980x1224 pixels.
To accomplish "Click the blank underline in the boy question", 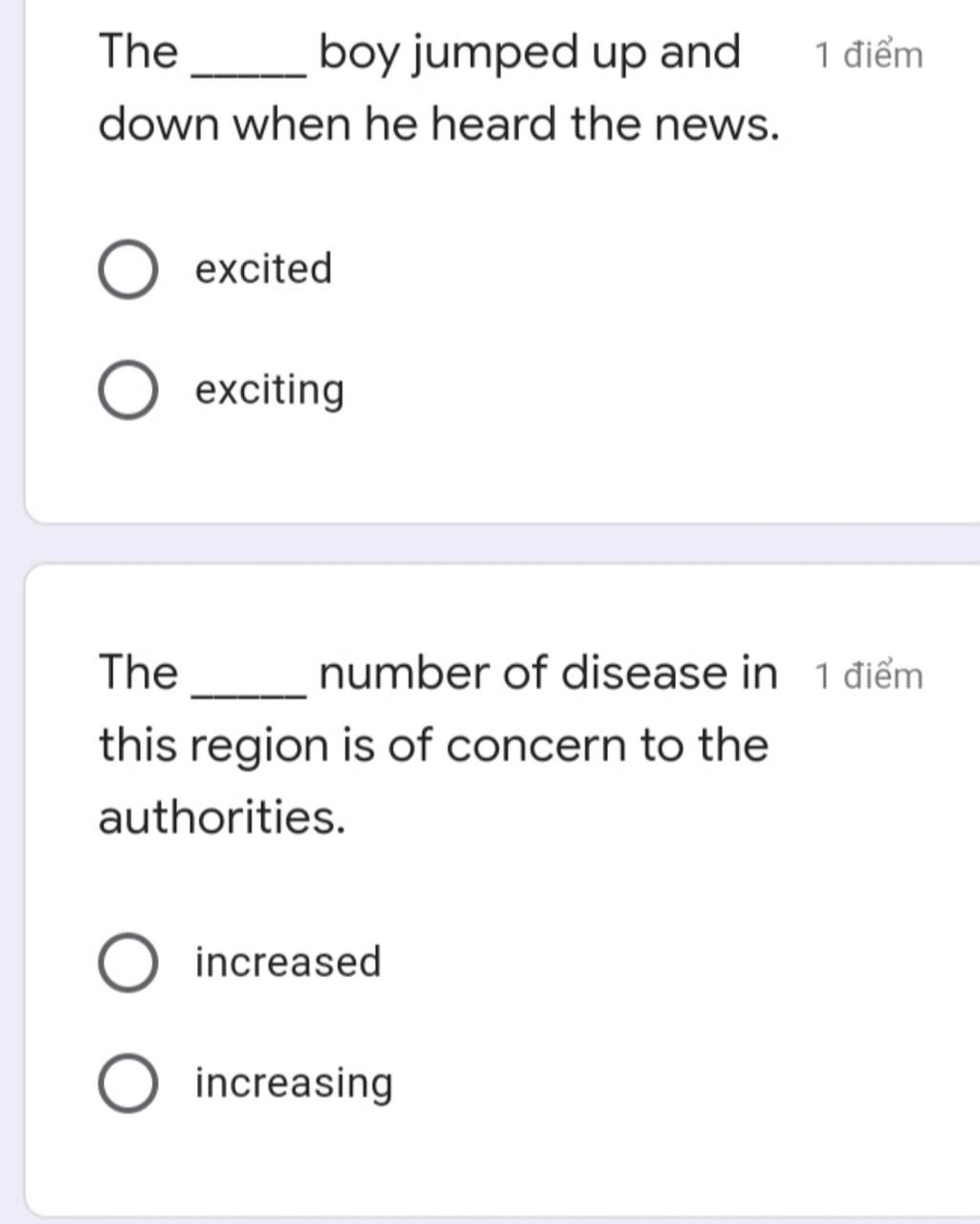I will (x=250, y=73).
